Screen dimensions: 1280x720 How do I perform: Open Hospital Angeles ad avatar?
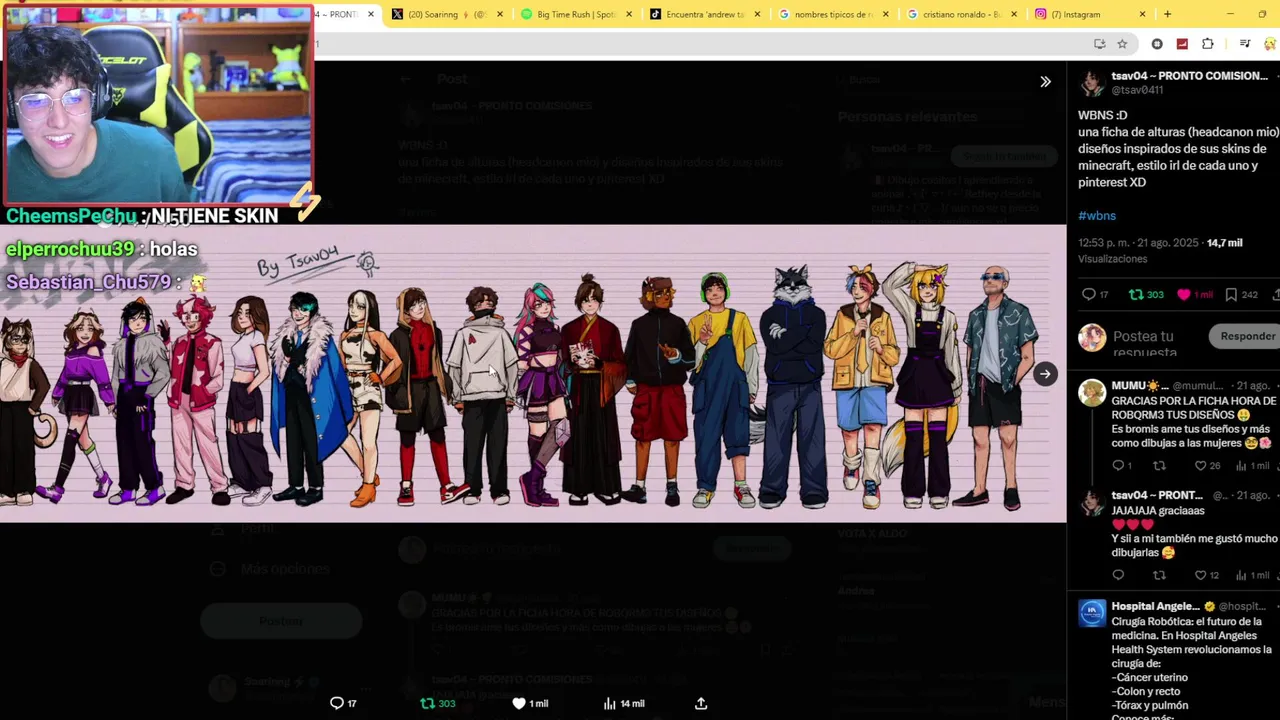point(1092,612)
